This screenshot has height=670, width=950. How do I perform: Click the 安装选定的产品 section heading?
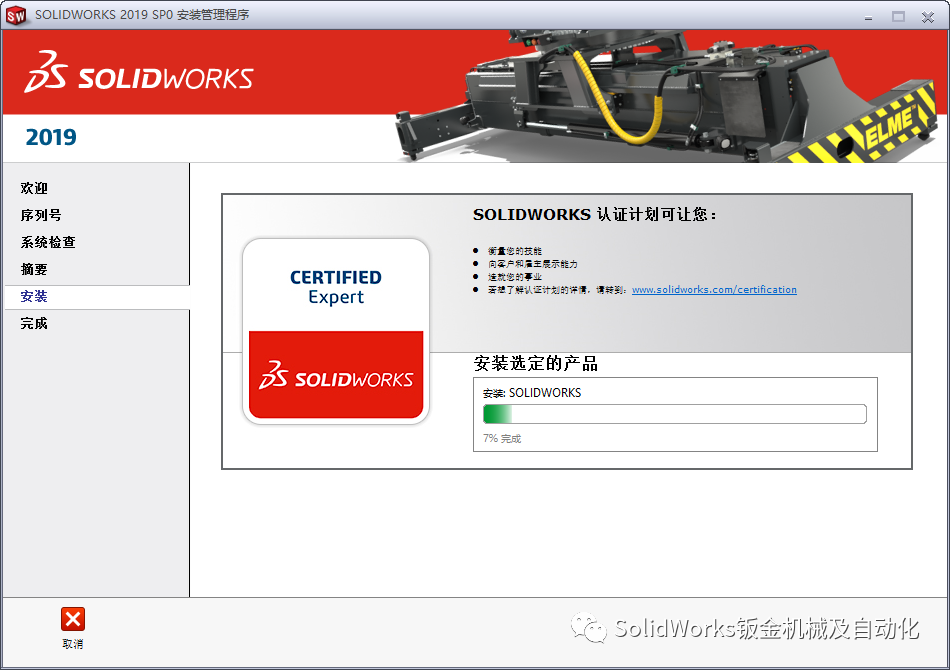click(x=536, y=364)
